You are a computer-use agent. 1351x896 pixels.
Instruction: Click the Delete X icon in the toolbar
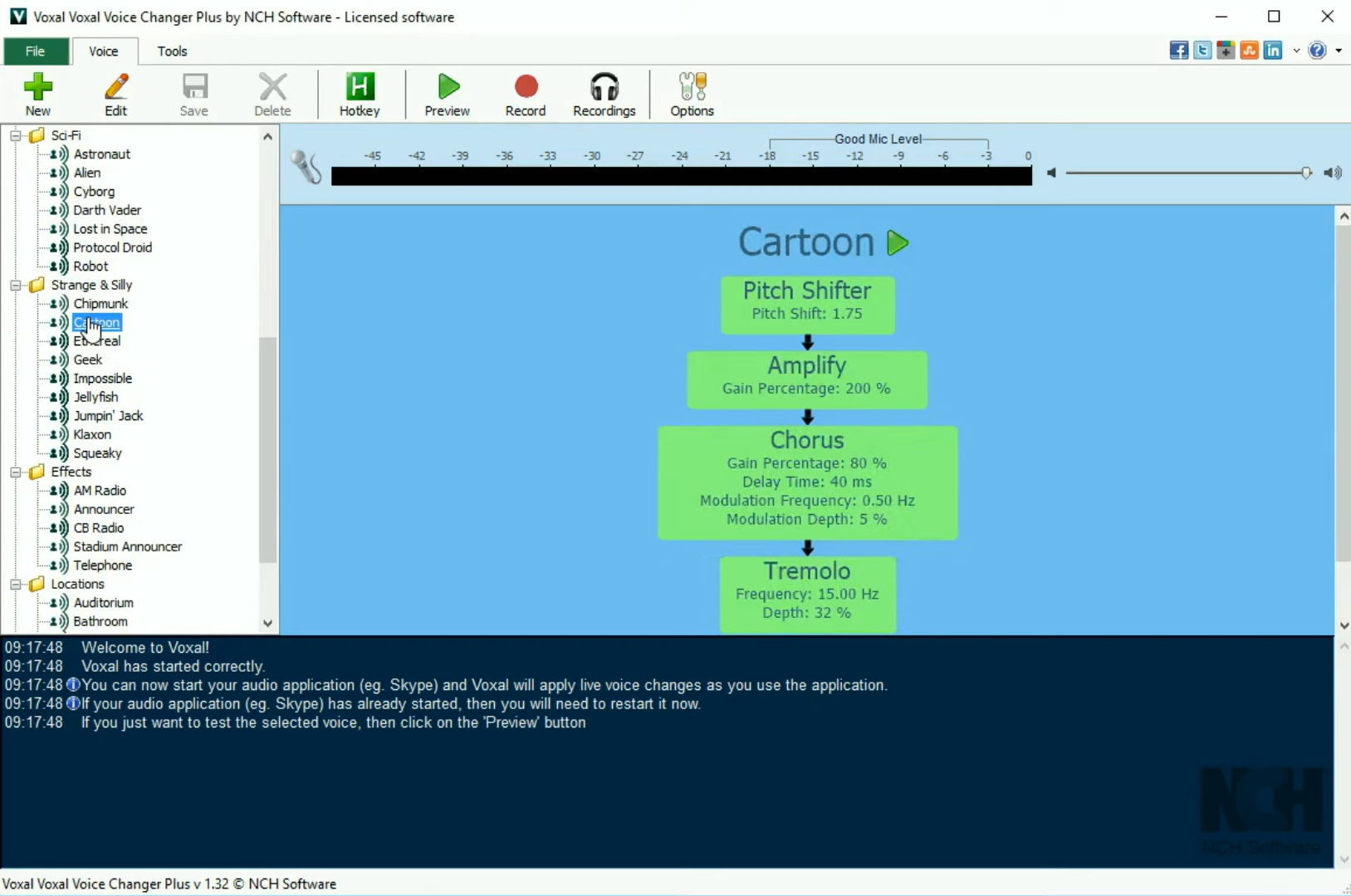272,94
